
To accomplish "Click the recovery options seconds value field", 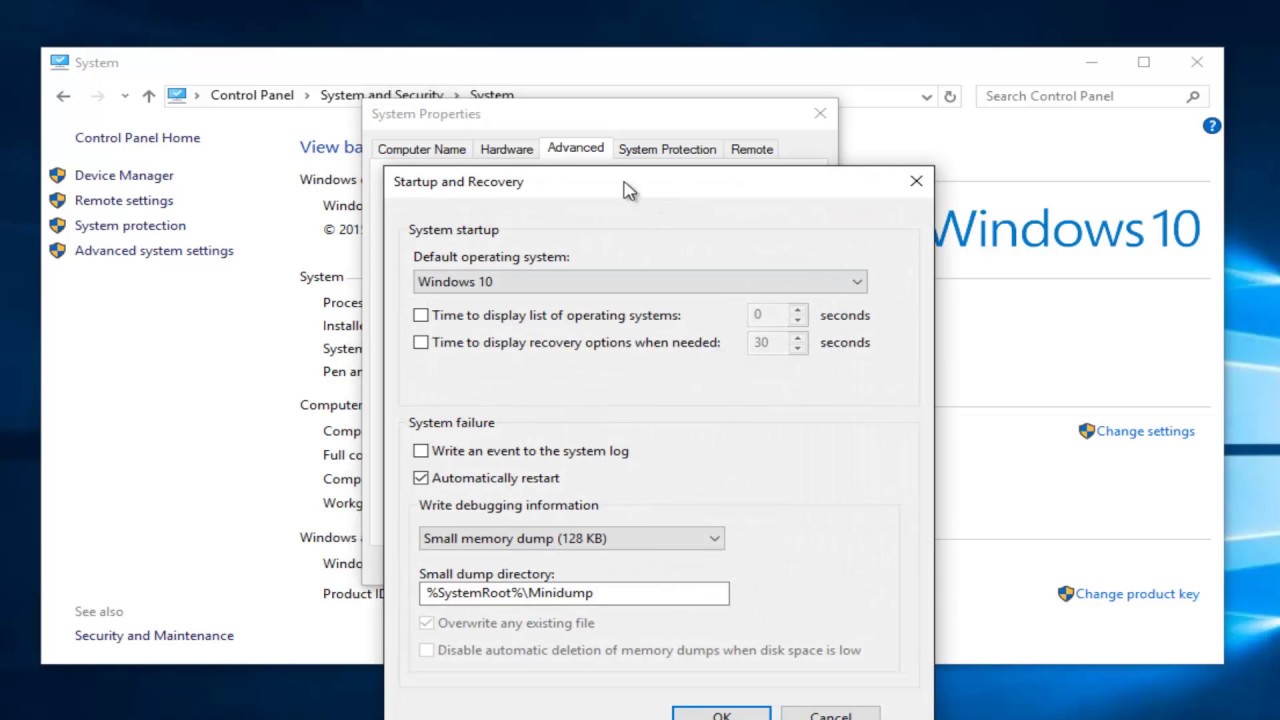I will click(x=767, y=342).
